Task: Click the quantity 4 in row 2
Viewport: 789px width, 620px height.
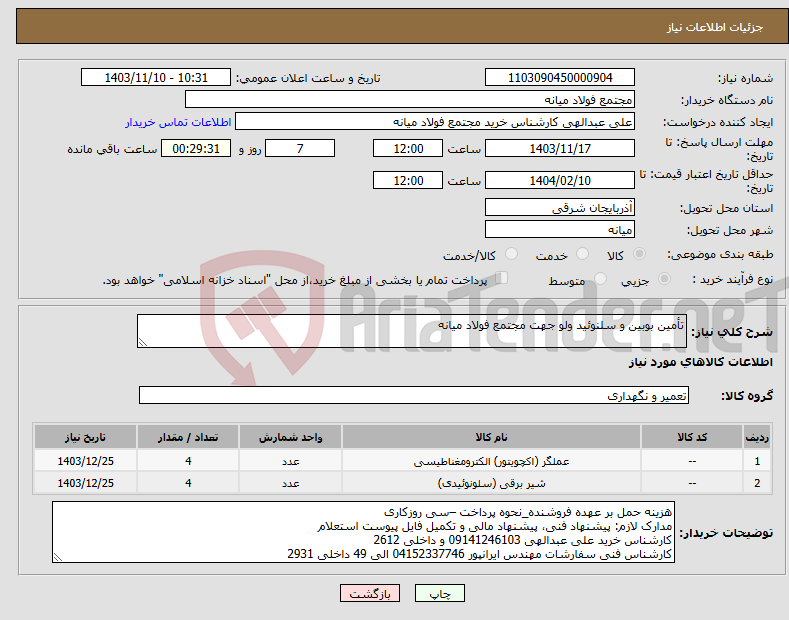Action: coord(188,483)
